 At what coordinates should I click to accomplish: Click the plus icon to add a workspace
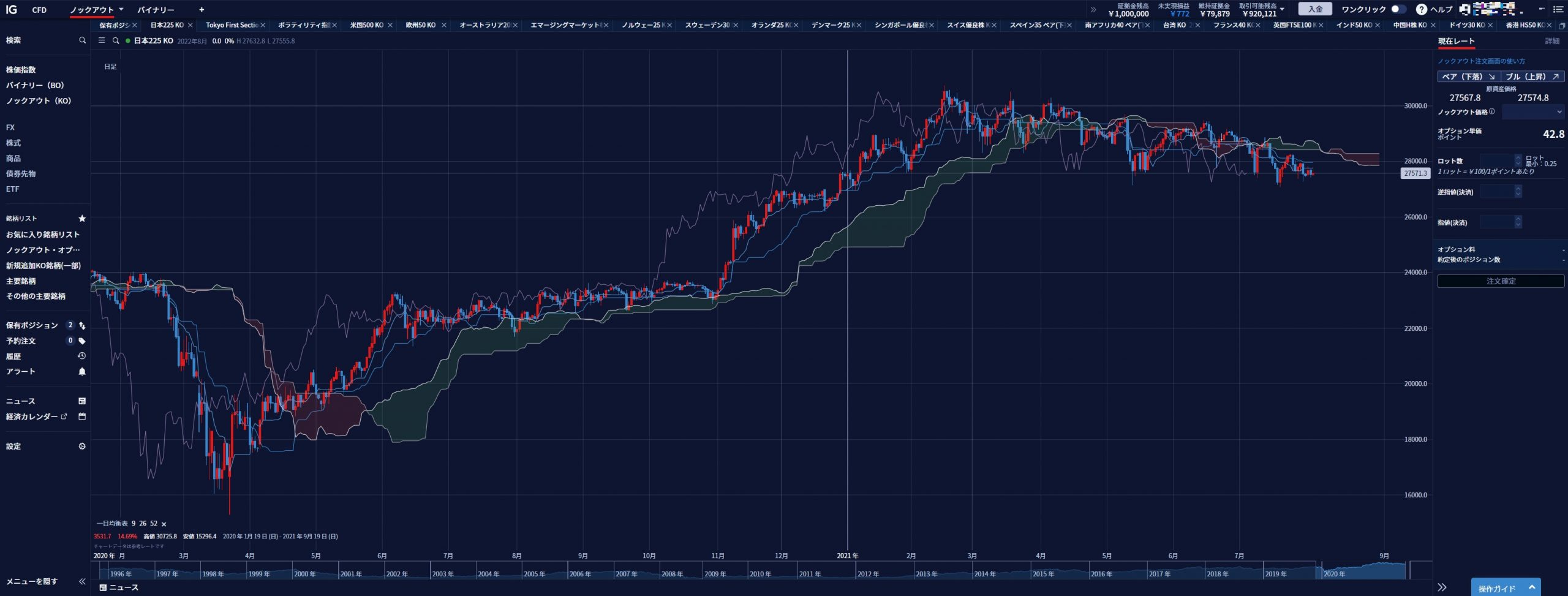point(202,10)
